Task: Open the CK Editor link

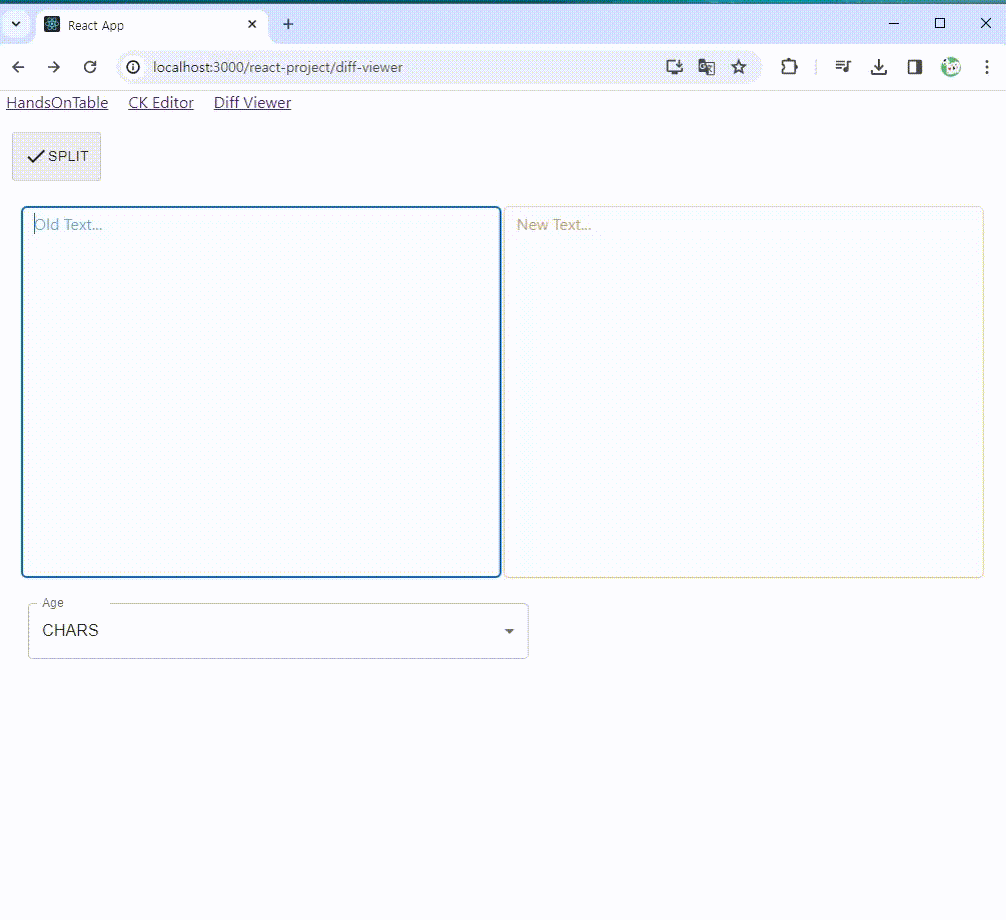Action: coord(161,103)
